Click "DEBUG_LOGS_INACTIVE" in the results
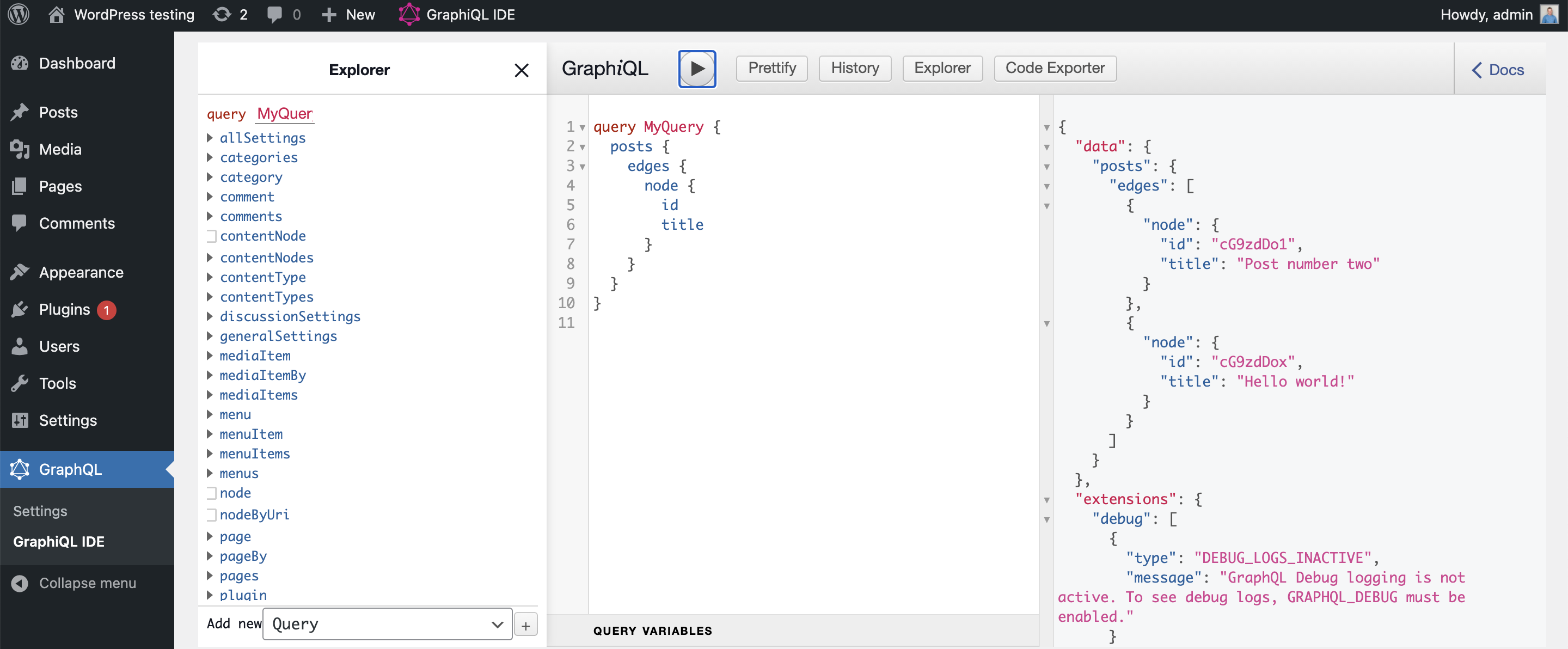 point(1283,558)
